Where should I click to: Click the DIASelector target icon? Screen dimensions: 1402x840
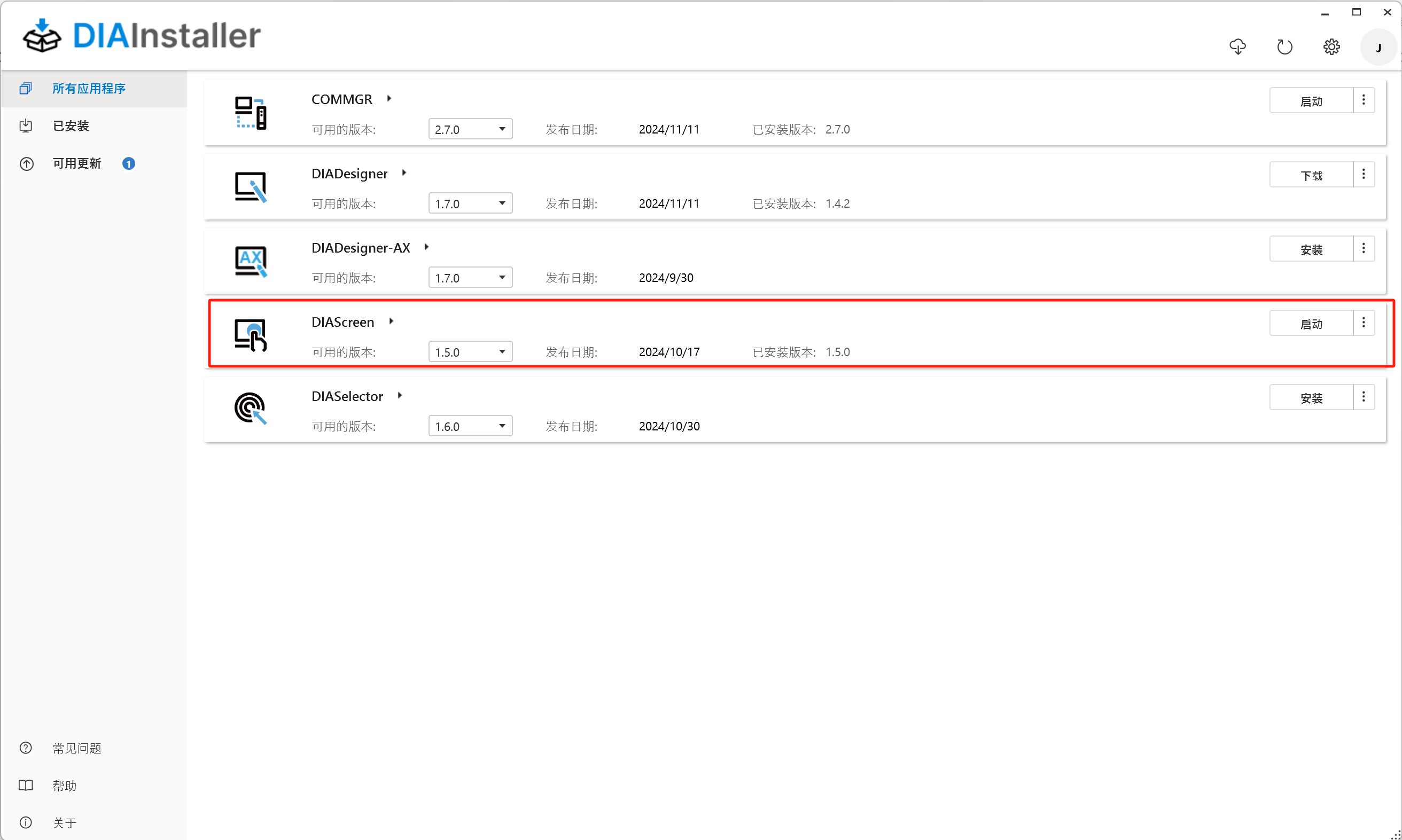coord(250,409)
